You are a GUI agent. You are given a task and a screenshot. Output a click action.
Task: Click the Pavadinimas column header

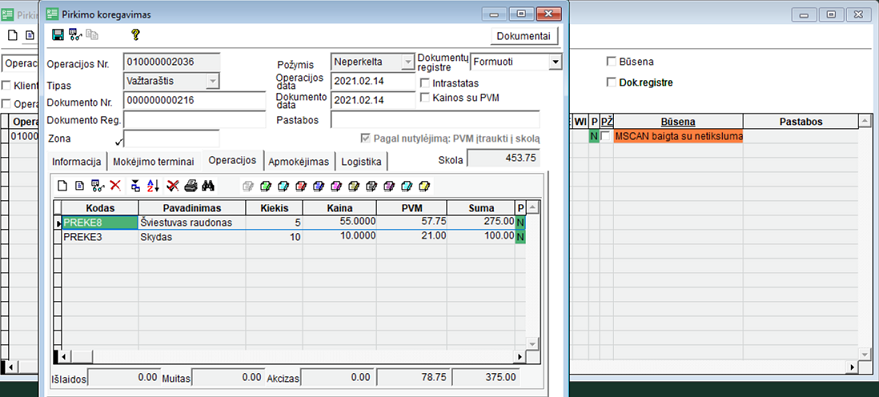click(x=192, y=208)
